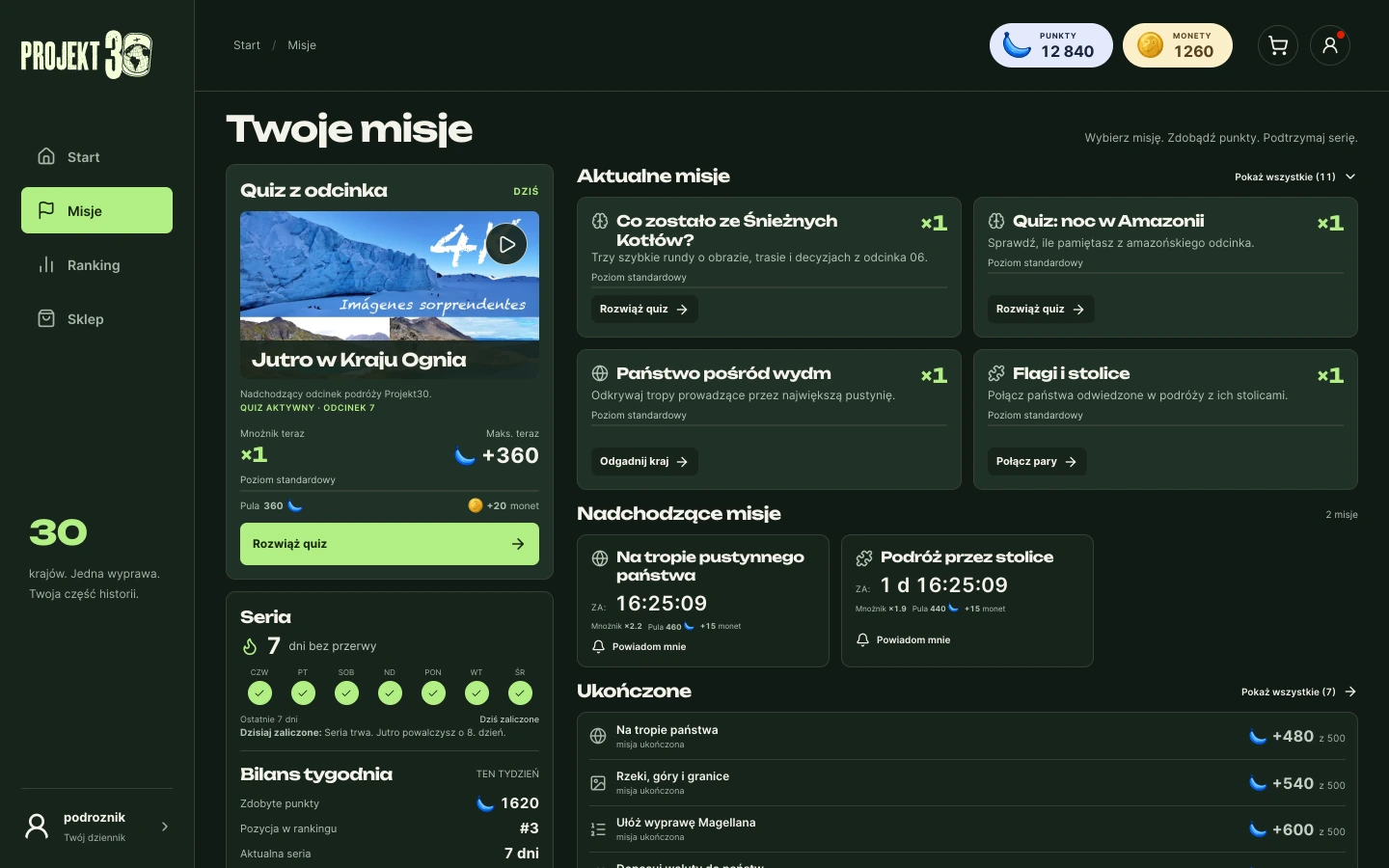The width and height of the screenshot is (1389, 868).
Task: Click the +360 maximum points value
Action: [x=510, y=455]
